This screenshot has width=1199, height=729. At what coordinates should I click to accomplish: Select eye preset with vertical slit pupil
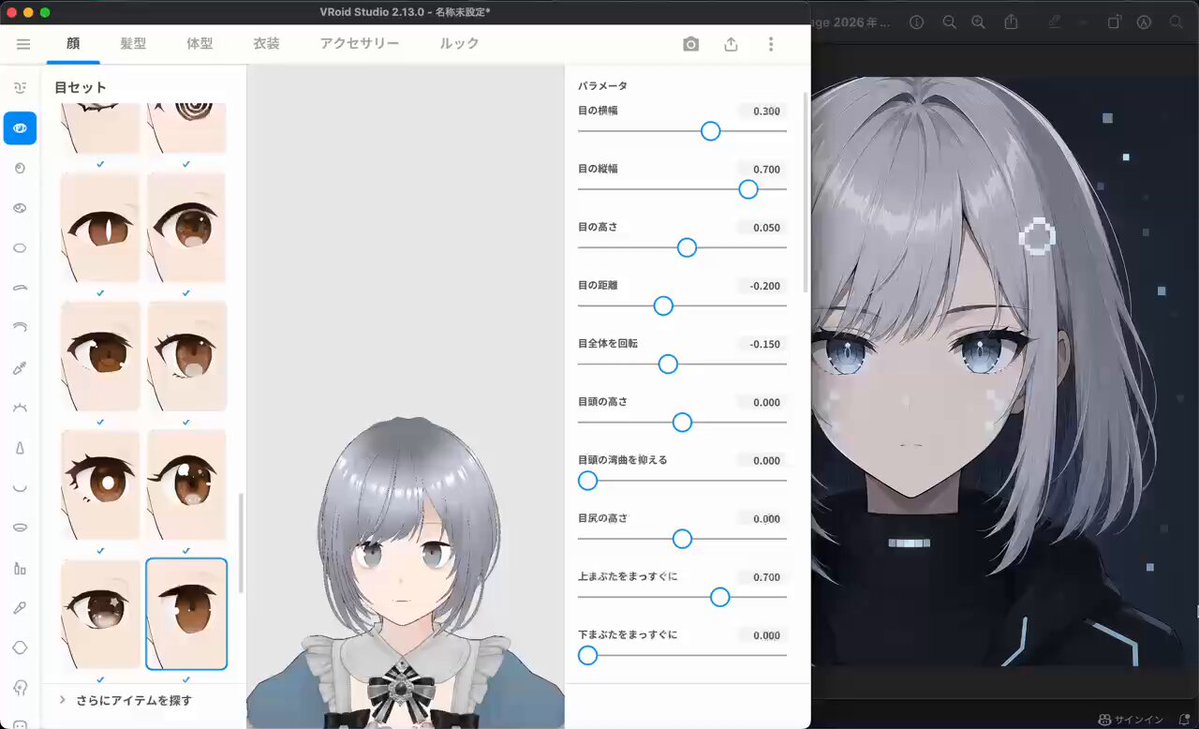click(x=100, y=228)
